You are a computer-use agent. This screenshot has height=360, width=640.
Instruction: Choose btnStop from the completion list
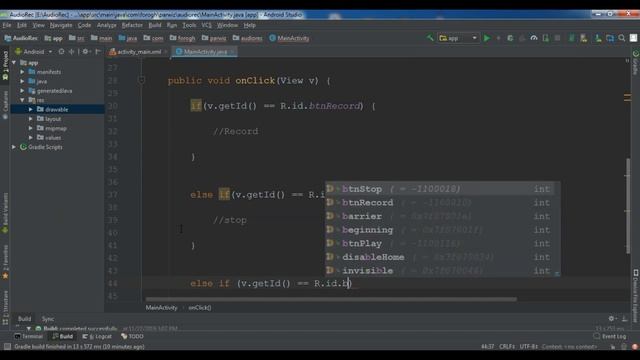click(443, 189)
